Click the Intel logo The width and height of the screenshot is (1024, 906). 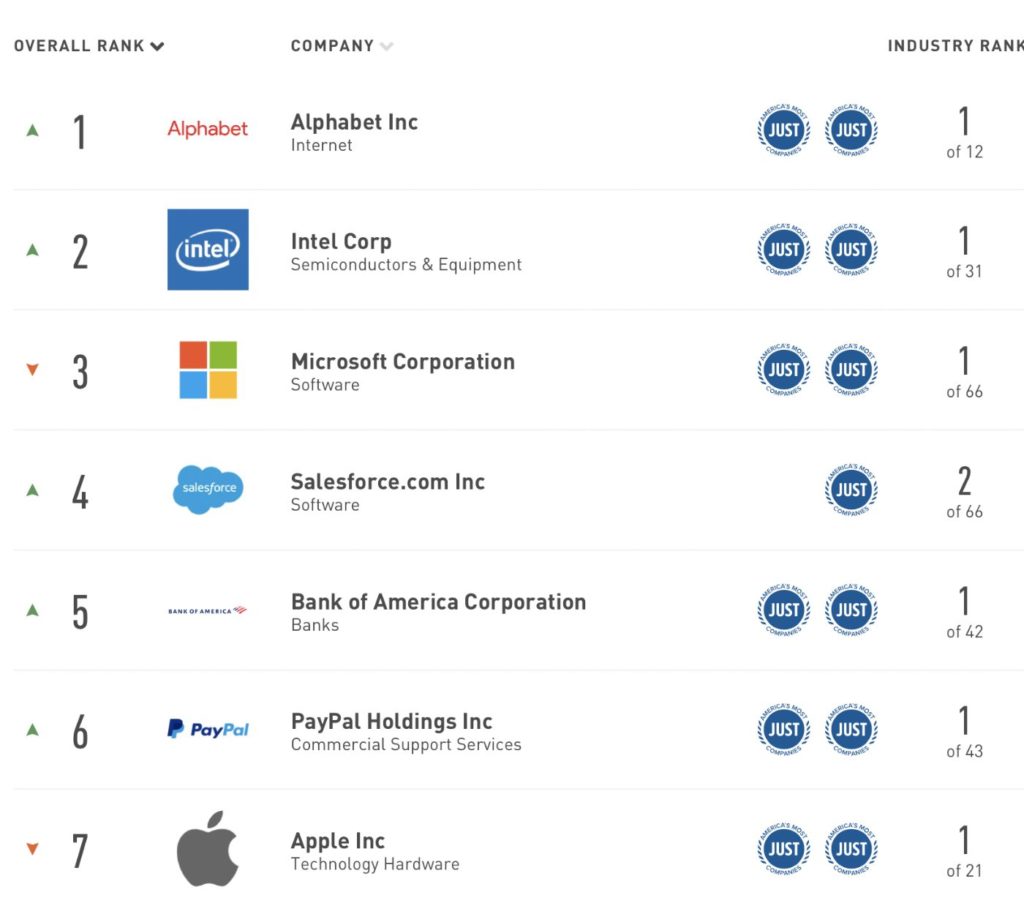[208, 250]
